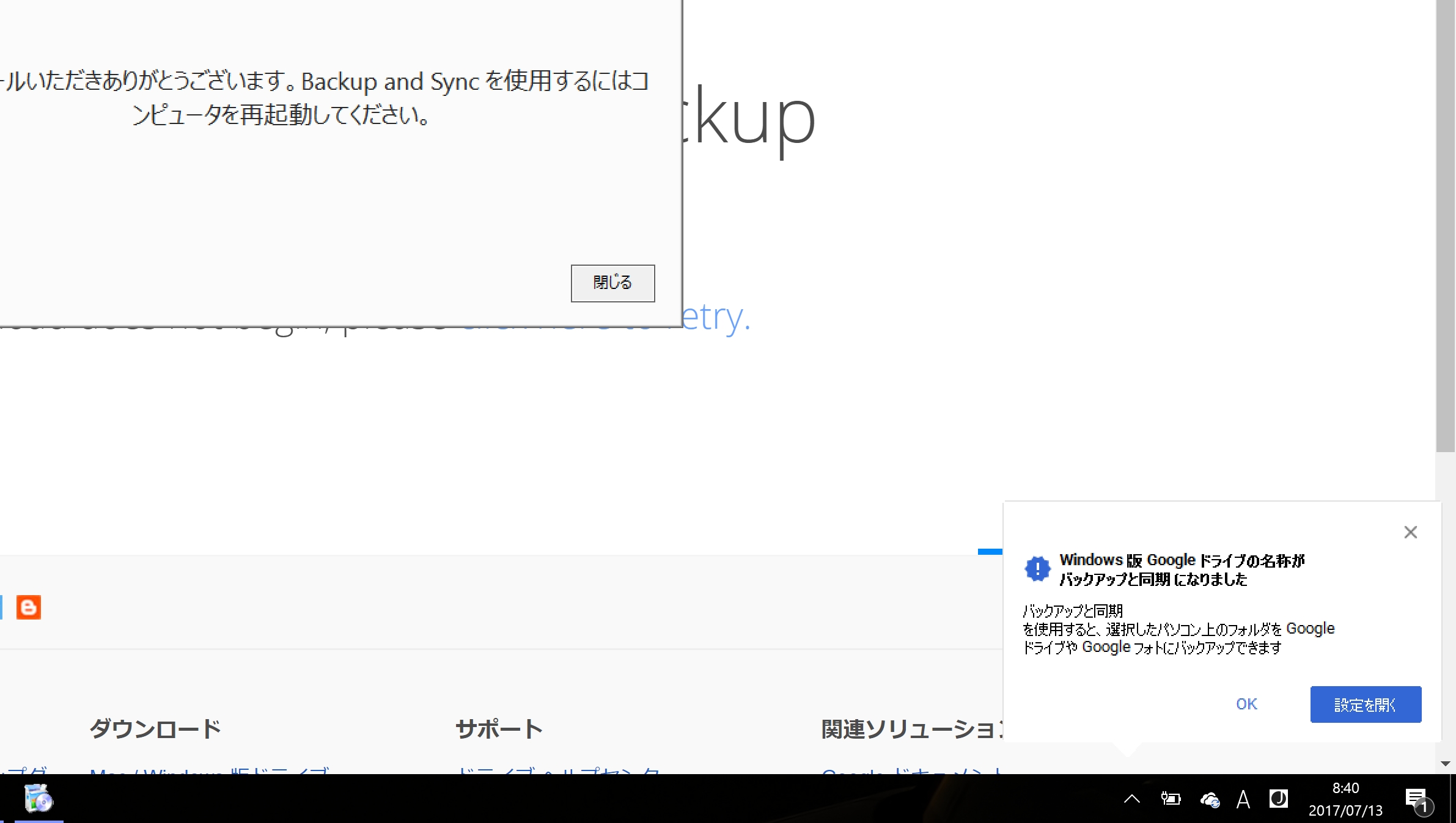Click the 設定を開く button
1456x823 pixels.
point(1365,704)
